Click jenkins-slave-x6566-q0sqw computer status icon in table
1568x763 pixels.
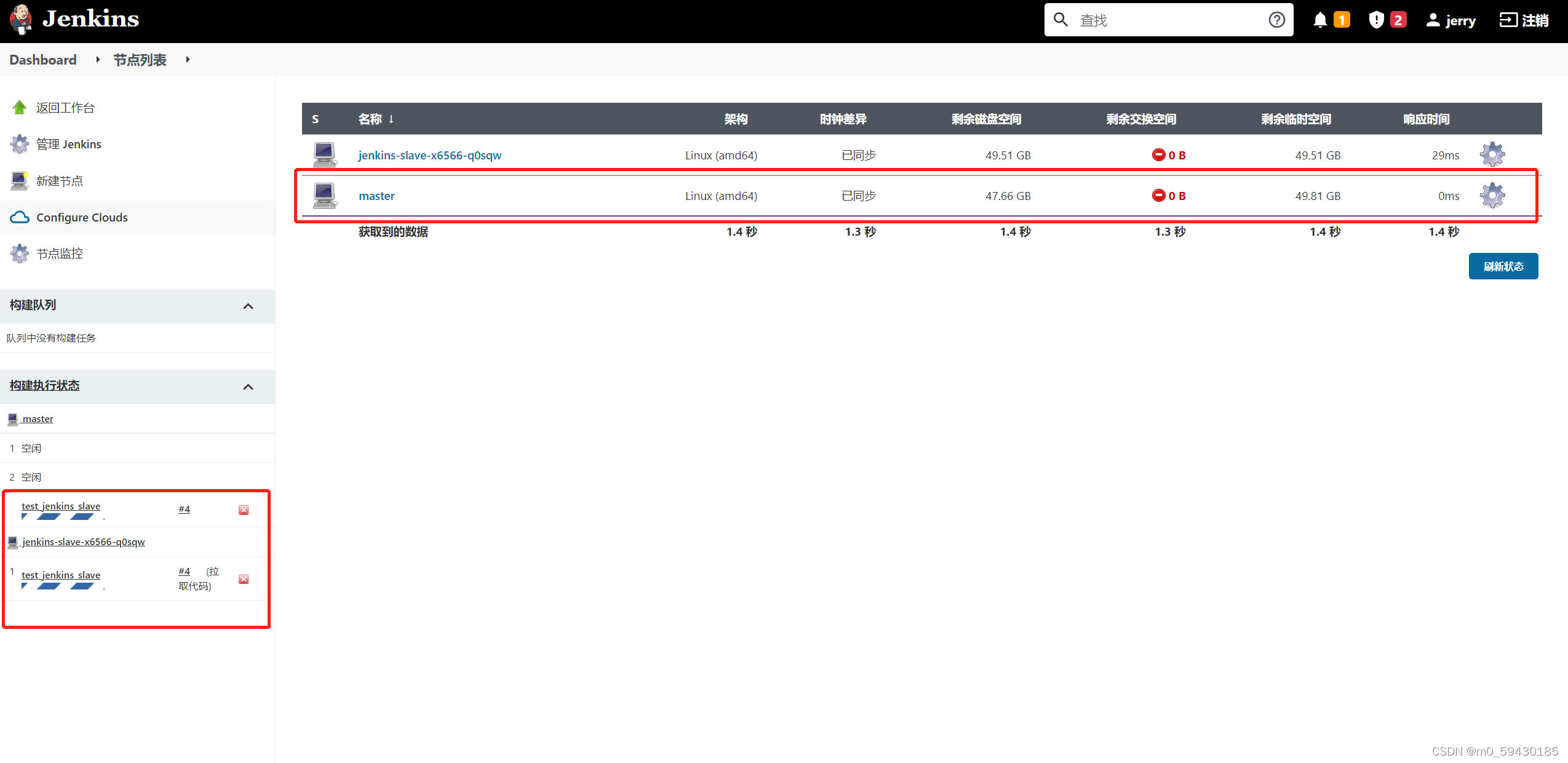coord(325,154)
